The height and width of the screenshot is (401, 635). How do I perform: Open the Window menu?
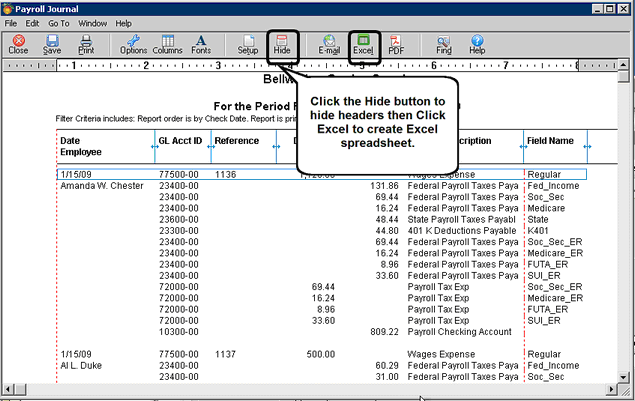pos(92,23)
